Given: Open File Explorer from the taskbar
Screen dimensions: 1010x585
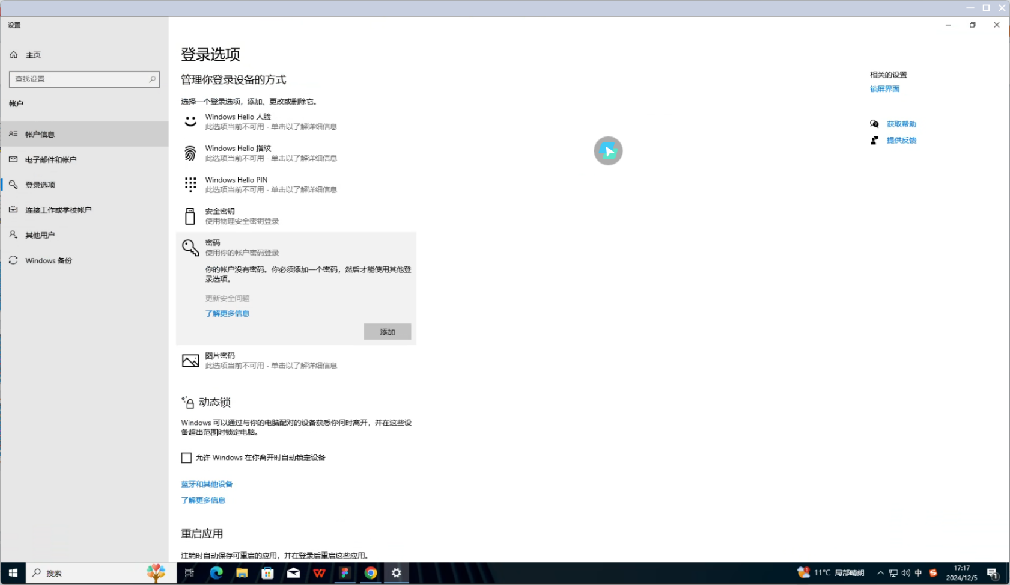Looking at the screenshot, I should [242, 573].
